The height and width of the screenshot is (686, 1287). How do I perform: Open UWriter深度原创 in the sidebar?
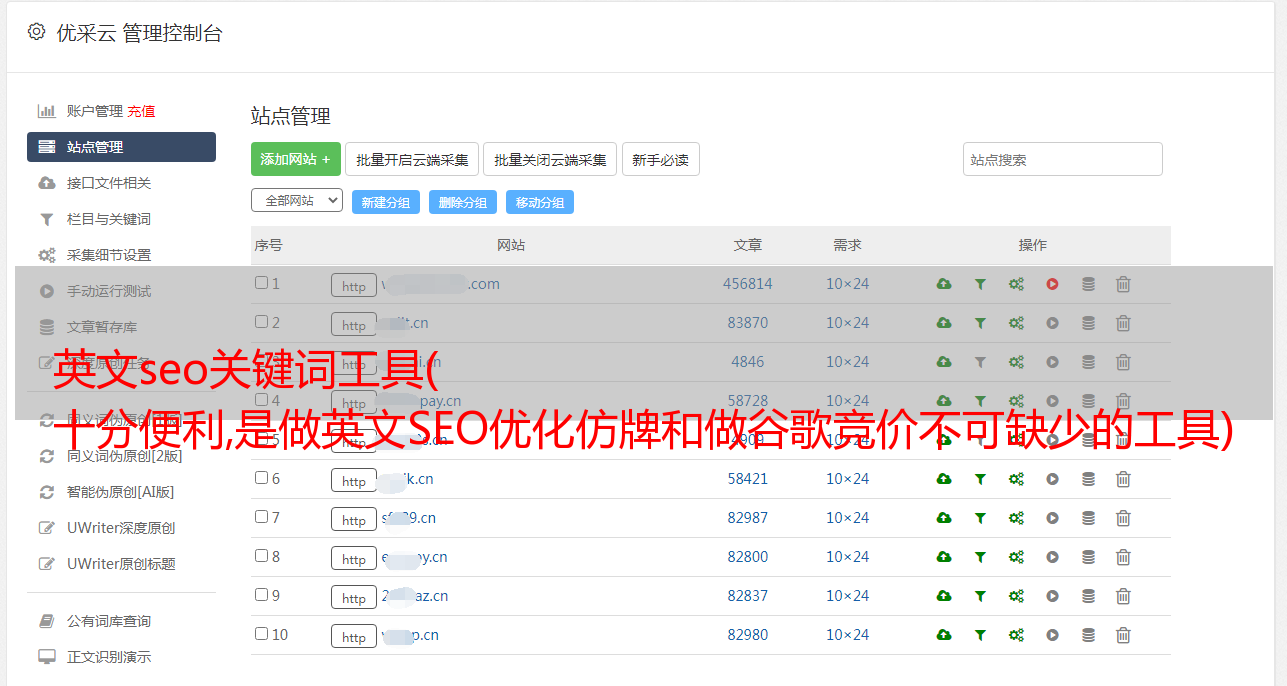tap(121, 528)
